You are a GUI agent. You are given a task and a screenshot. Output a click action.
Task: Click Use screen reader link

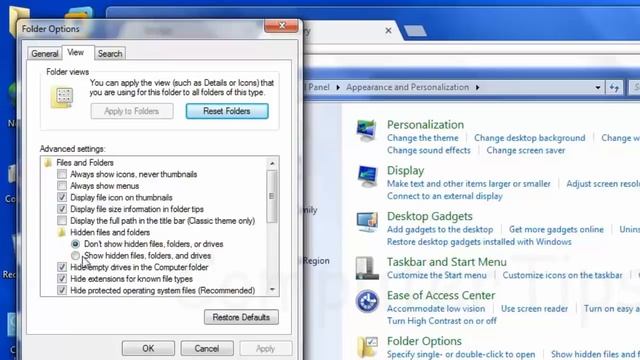pos(534,309)
